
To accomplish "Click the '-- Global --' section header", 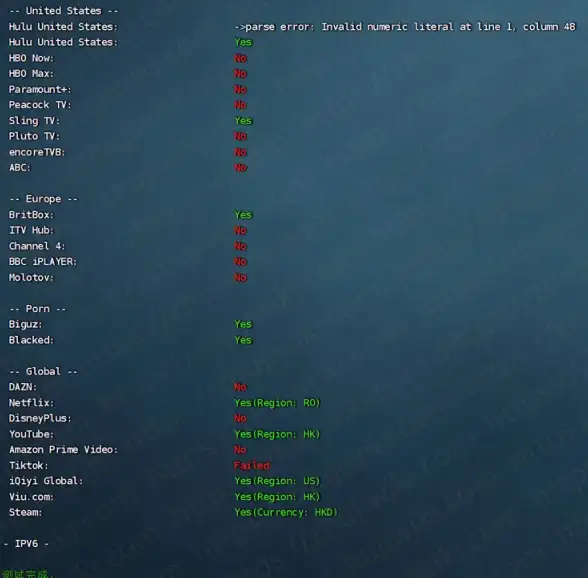I will (x=44, y=372).
